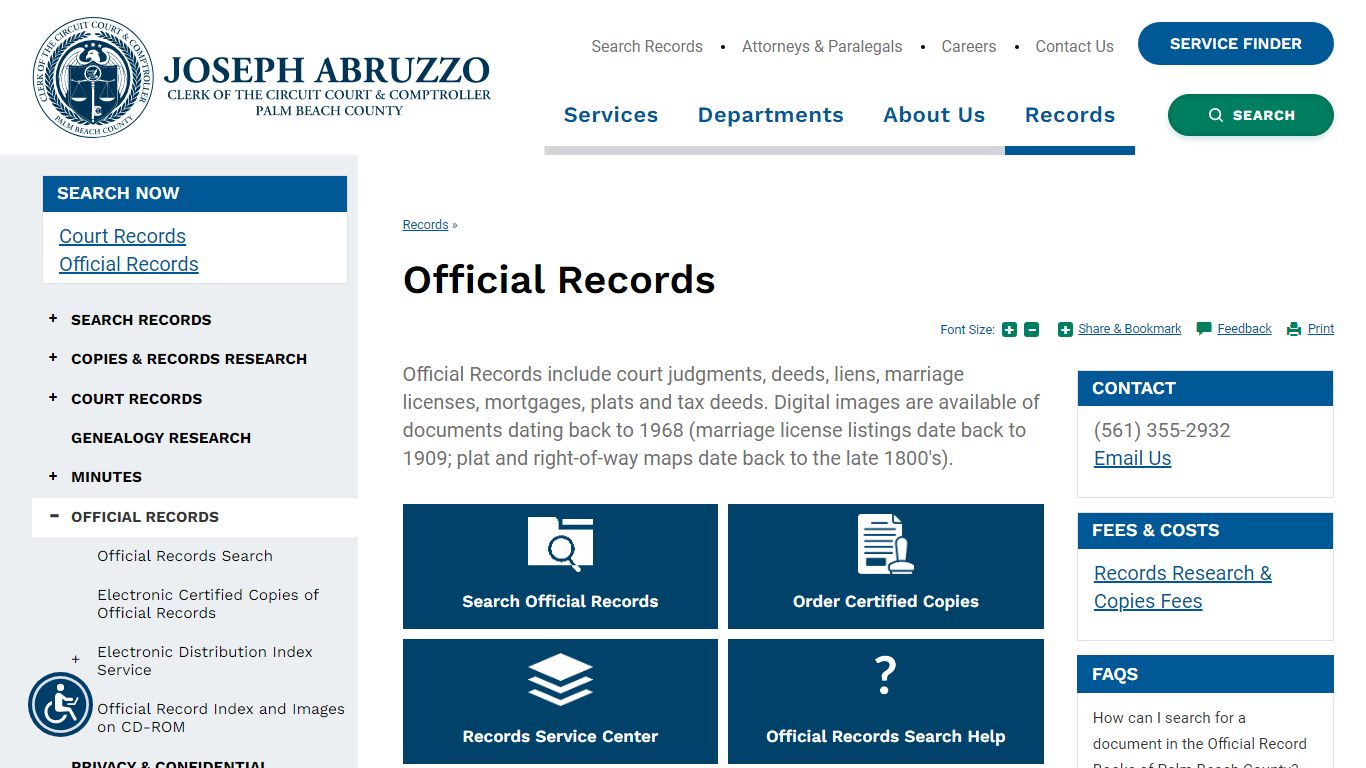
Task: Expand the Search Records sidebar section
Action: (x=53, y=319)
